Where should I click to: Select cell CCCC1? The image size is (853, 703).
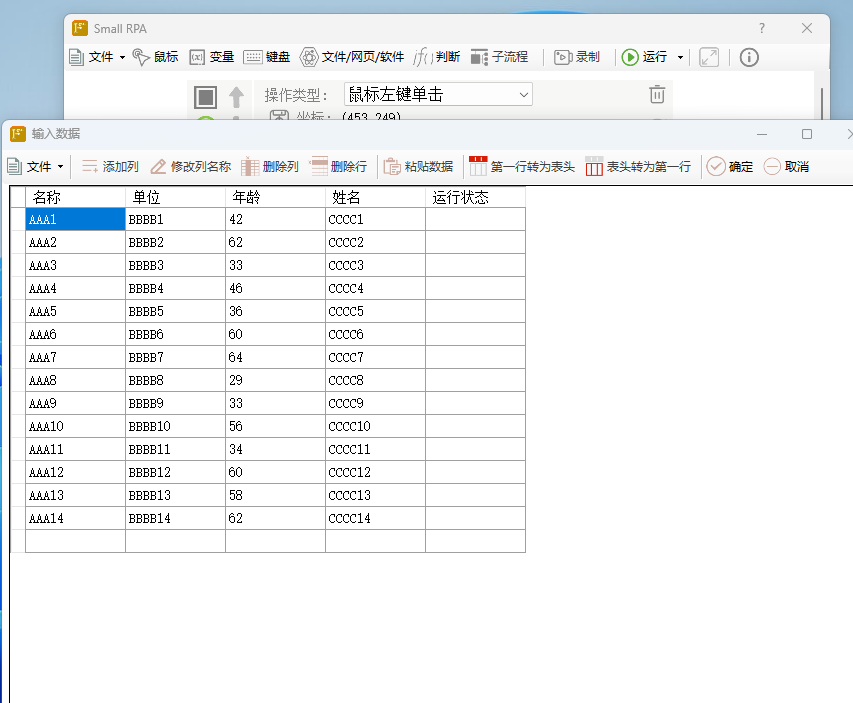tap(375, 219)
